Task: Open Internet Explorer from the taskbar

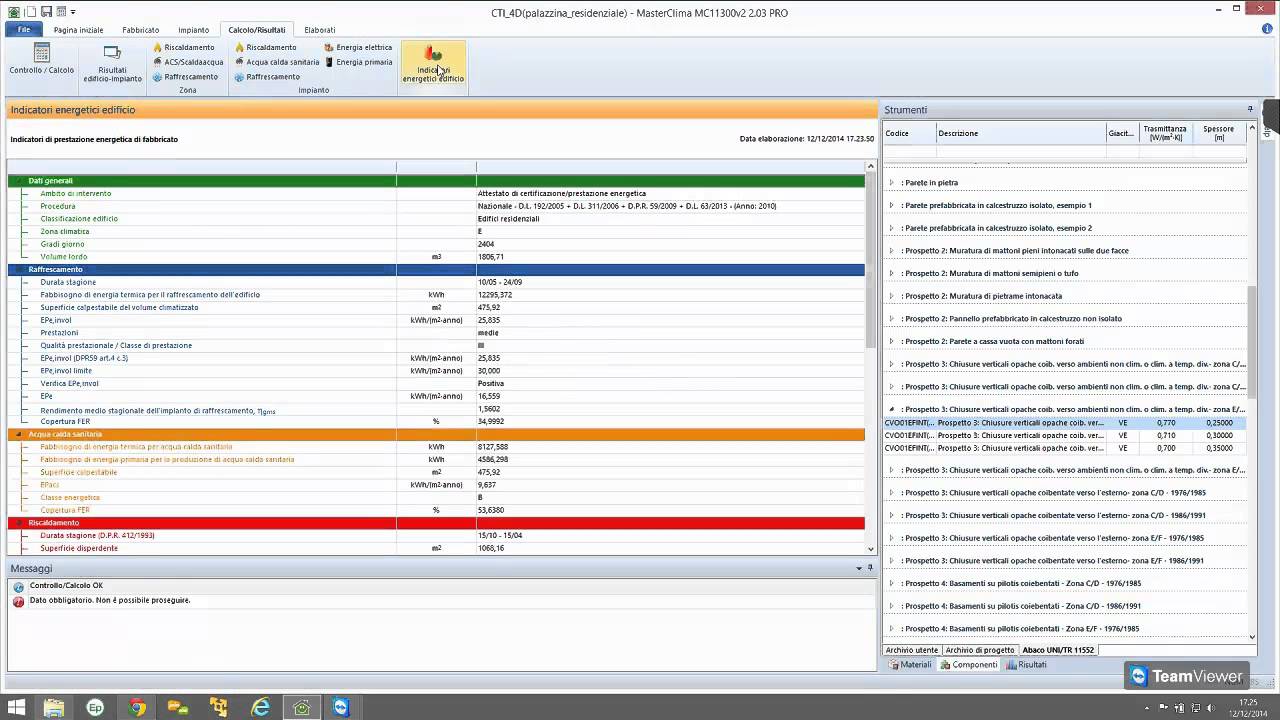Action: click(260, 707)
